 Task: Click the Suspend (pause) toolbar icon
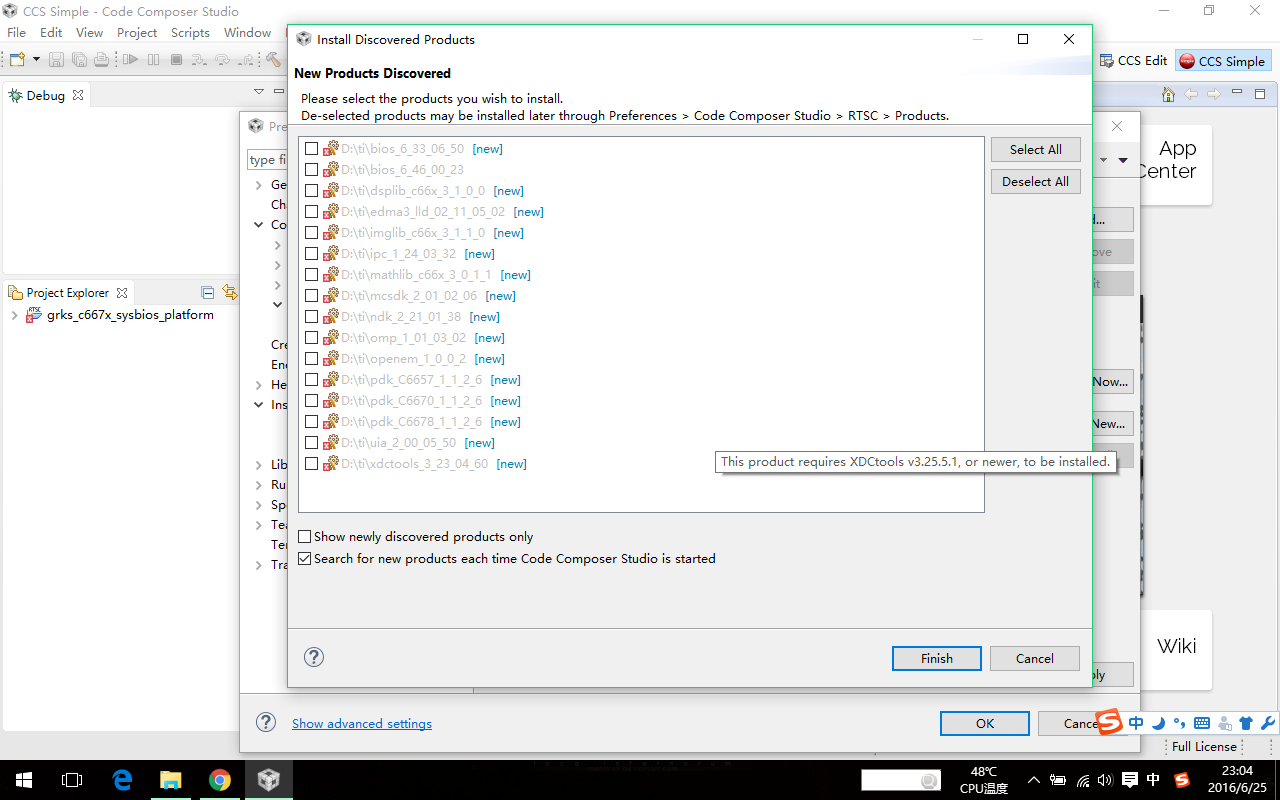coord(153,60)
